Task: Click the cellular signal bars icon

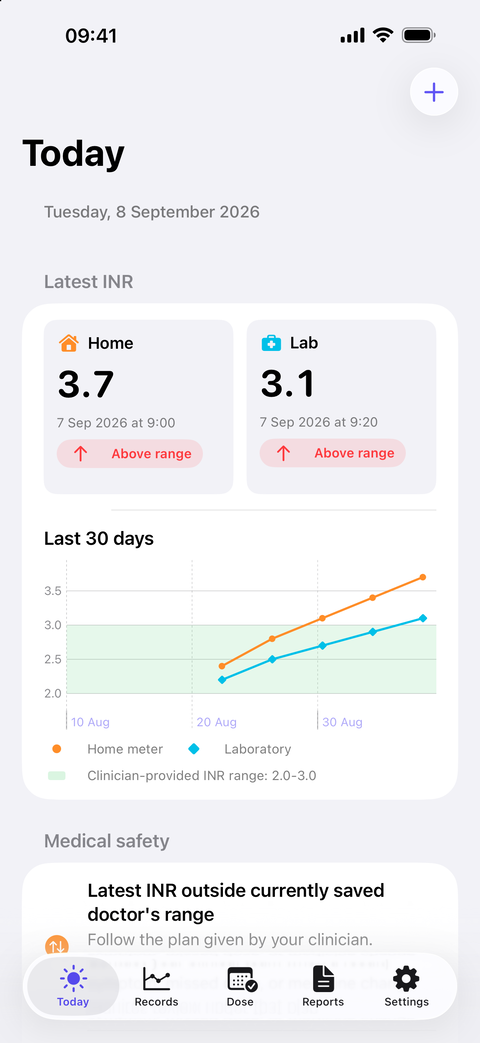Action: tap(352, 35)
